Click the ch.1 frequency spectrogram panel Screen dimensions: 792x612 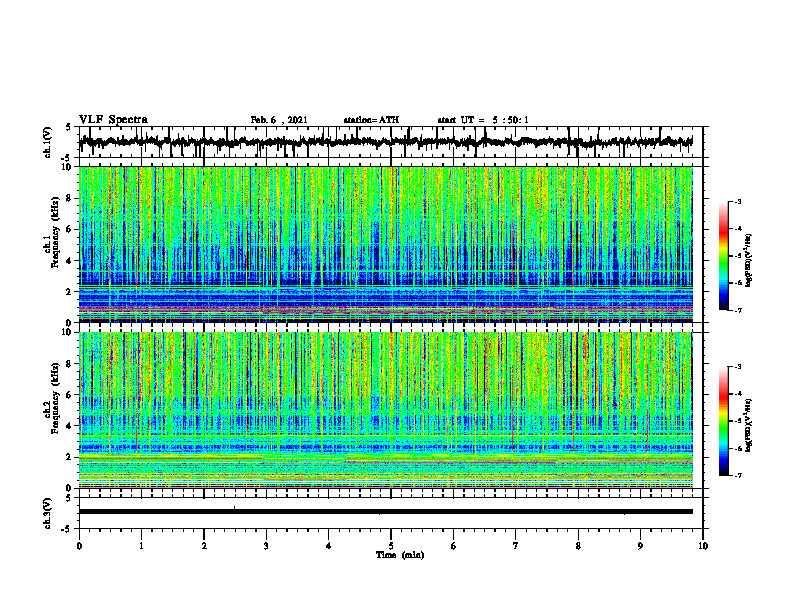pyautogui.click(x=386, y=244)
